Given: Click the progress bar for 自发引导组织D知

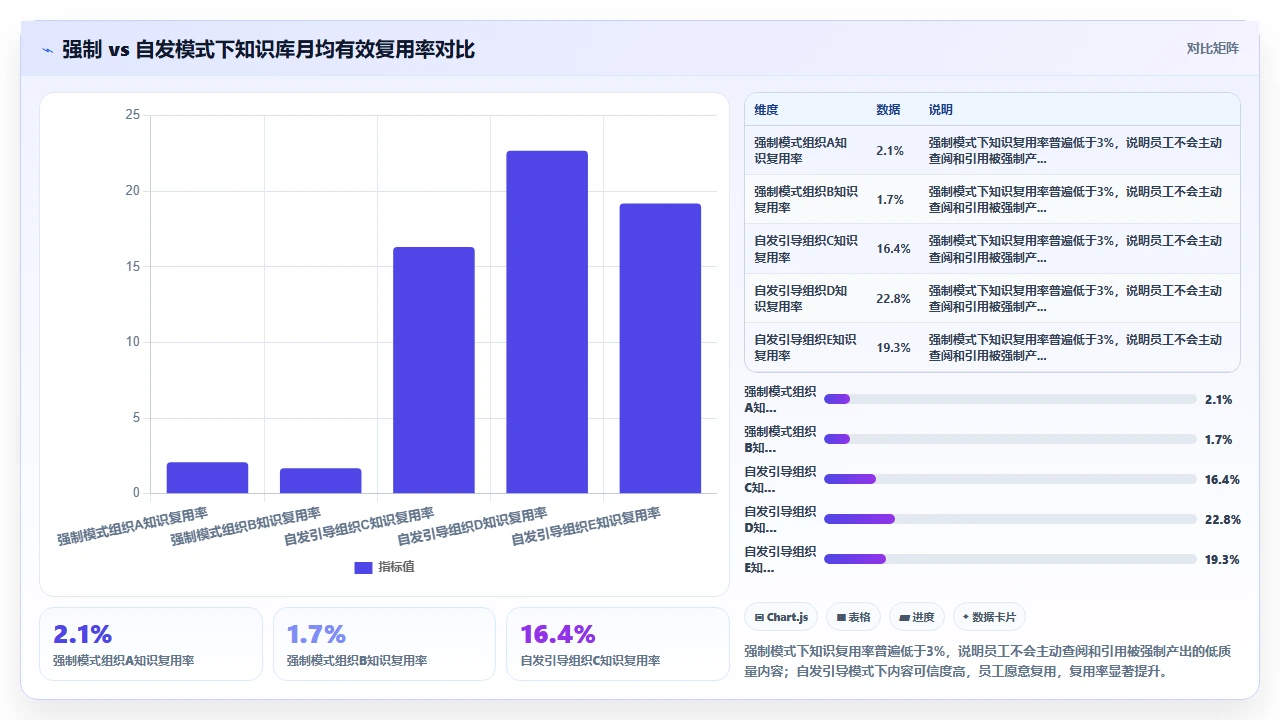Looking at the screenshot, I should tap(1010, 519).
